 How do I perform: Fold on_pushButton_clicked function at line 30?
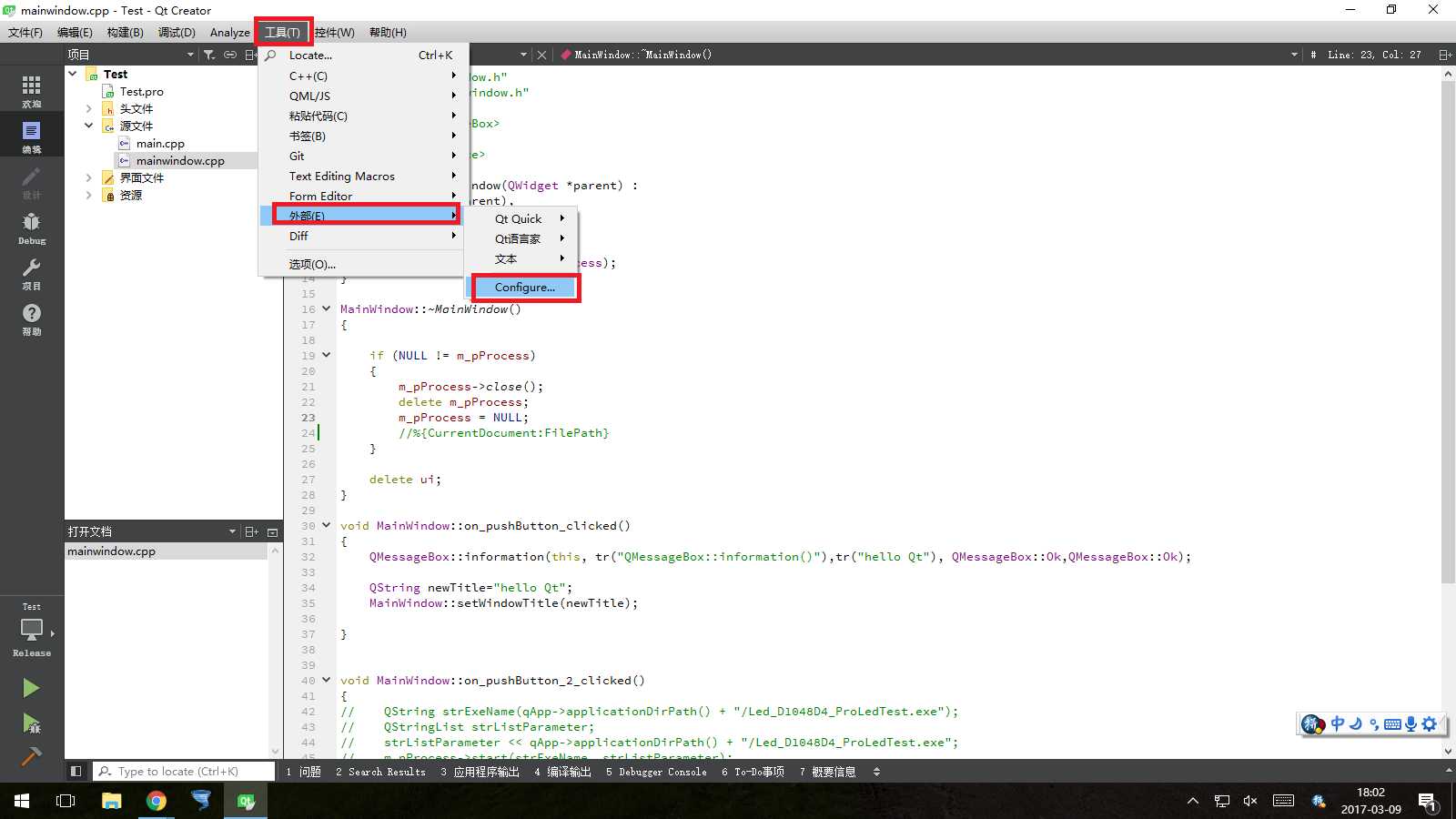click(x=326, y=525)
